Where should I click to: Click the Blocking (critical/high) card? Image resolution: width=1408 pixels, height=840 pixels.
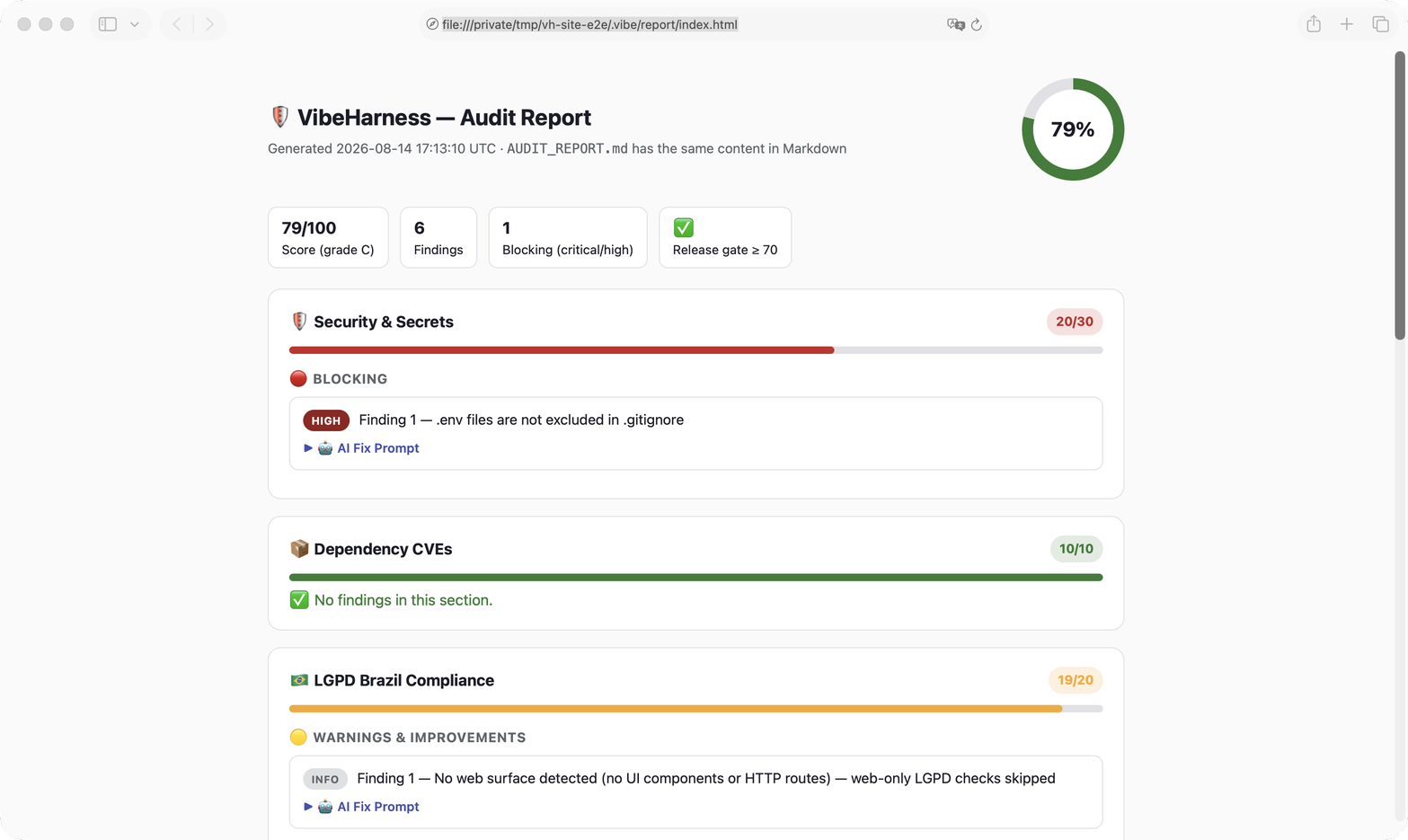[568, 237]
